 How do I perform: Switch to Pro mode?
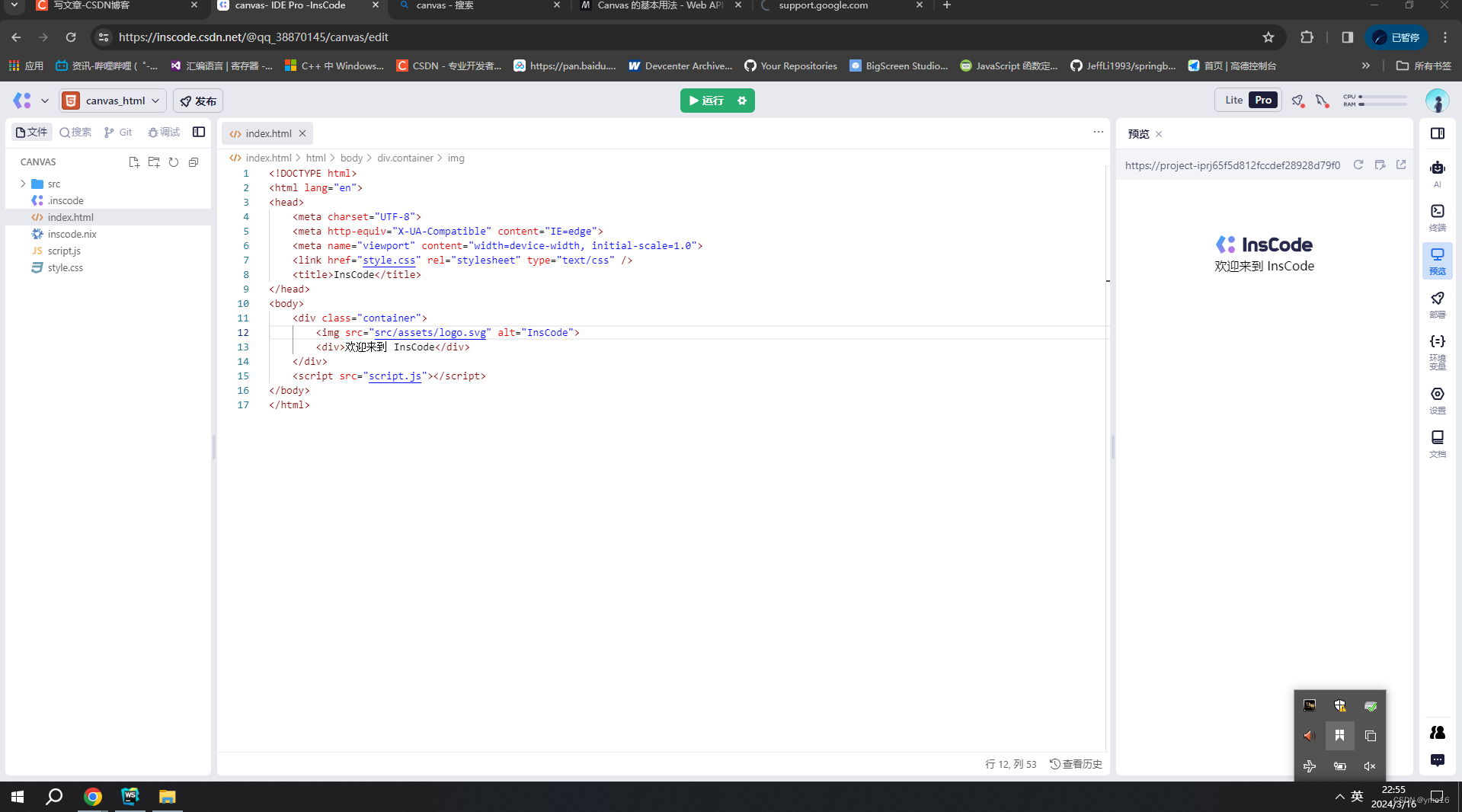(1263, 100)
